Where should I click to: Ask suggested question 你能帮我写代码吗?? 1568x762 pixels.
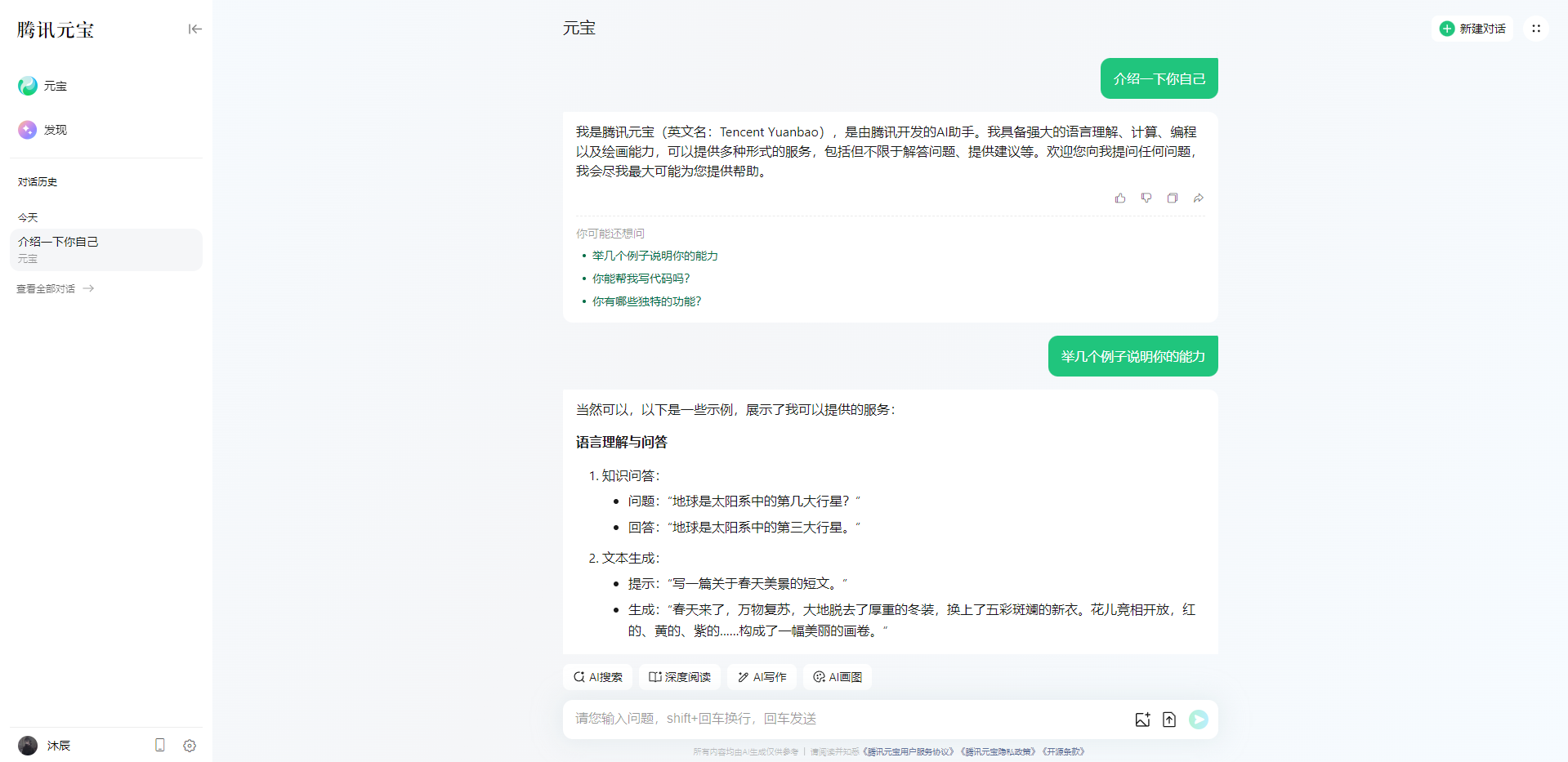[x=641, y=279]
